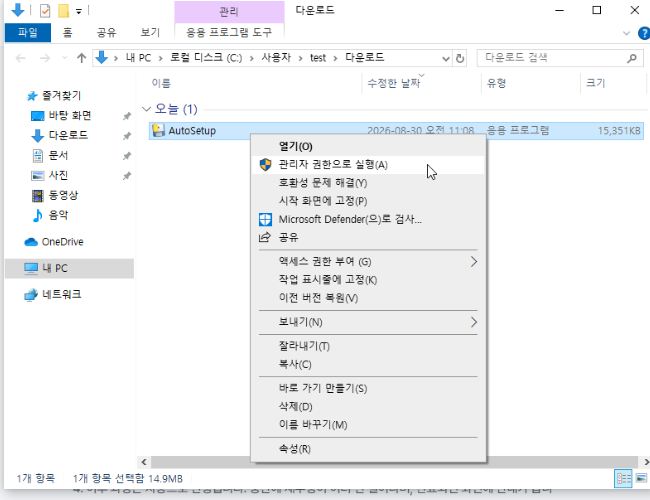Open the 파일 tab
Viewport: 650px width, 500px height.
(x=28, y=32)
